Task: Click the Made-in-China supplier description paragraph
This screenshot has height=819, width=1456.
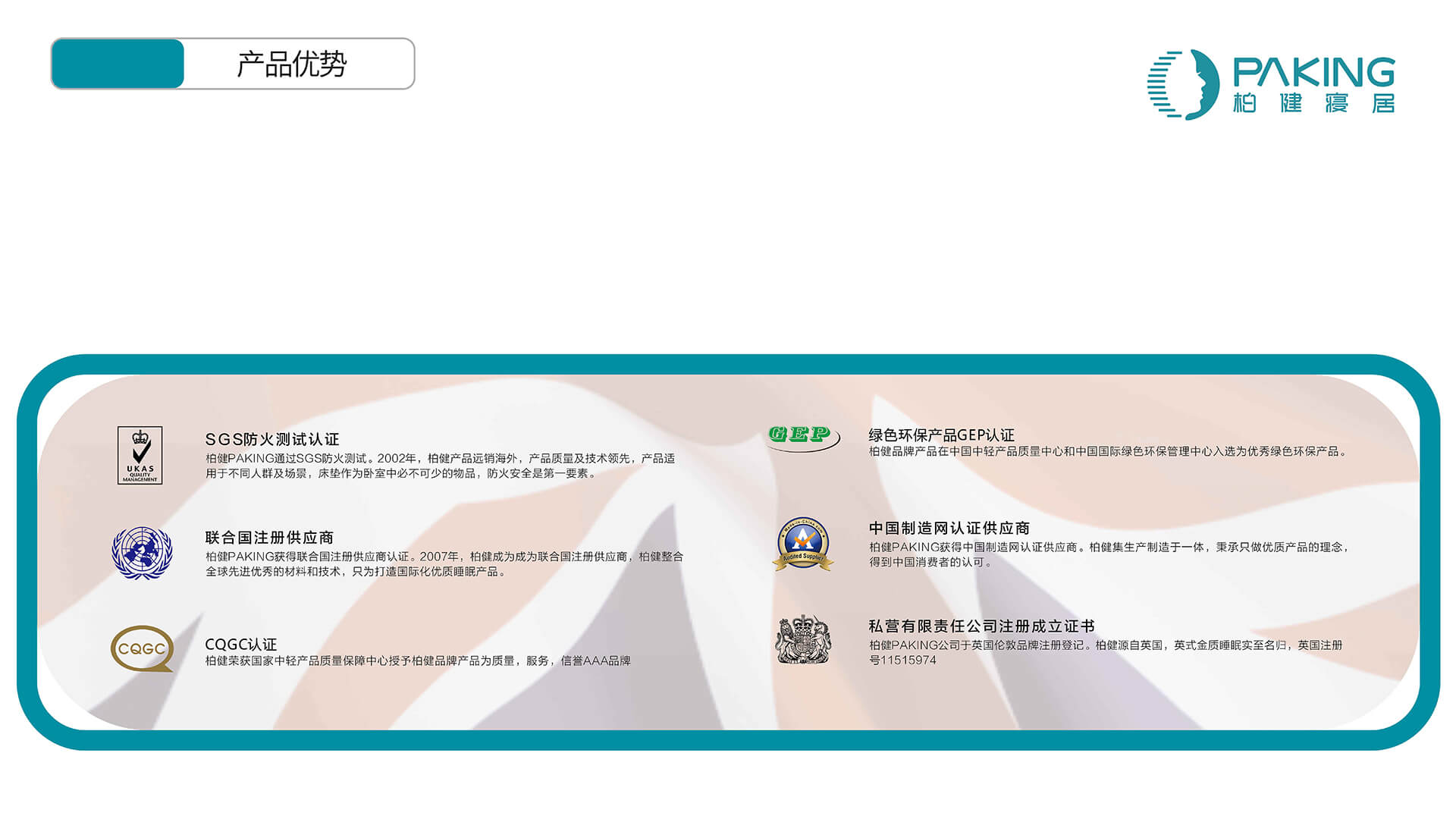Action: [1109, 554]
